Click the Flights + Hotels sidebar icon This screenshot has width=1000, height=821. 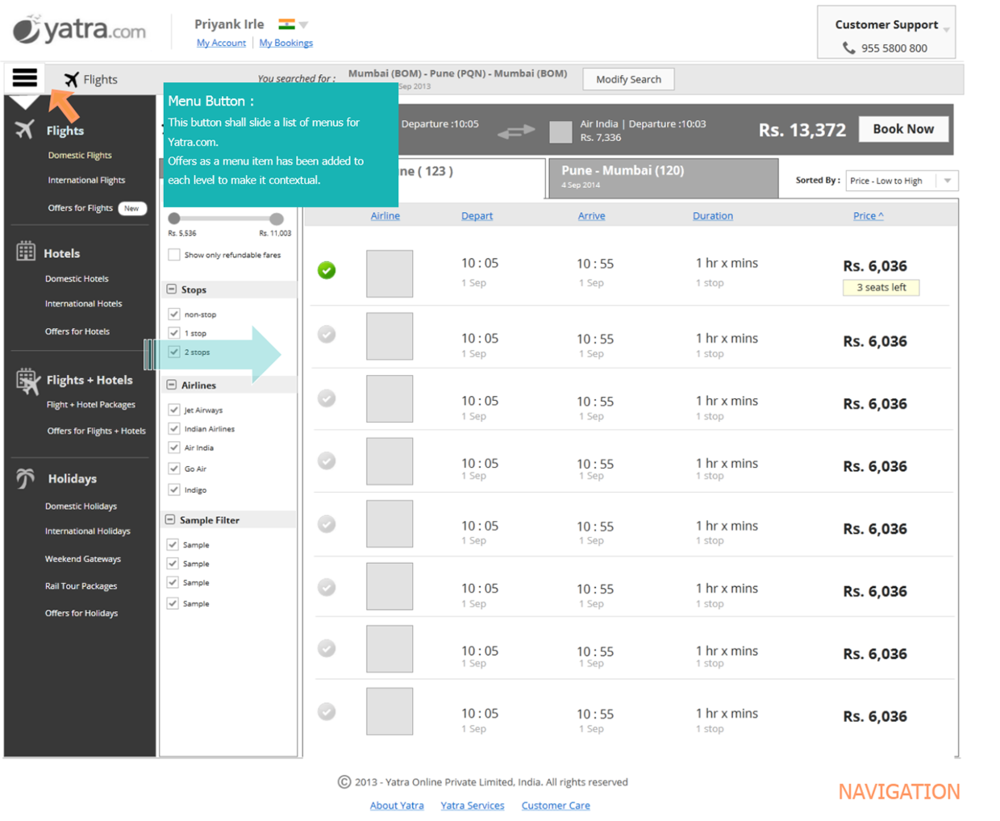pyautogui.click(x=27, y=381)
